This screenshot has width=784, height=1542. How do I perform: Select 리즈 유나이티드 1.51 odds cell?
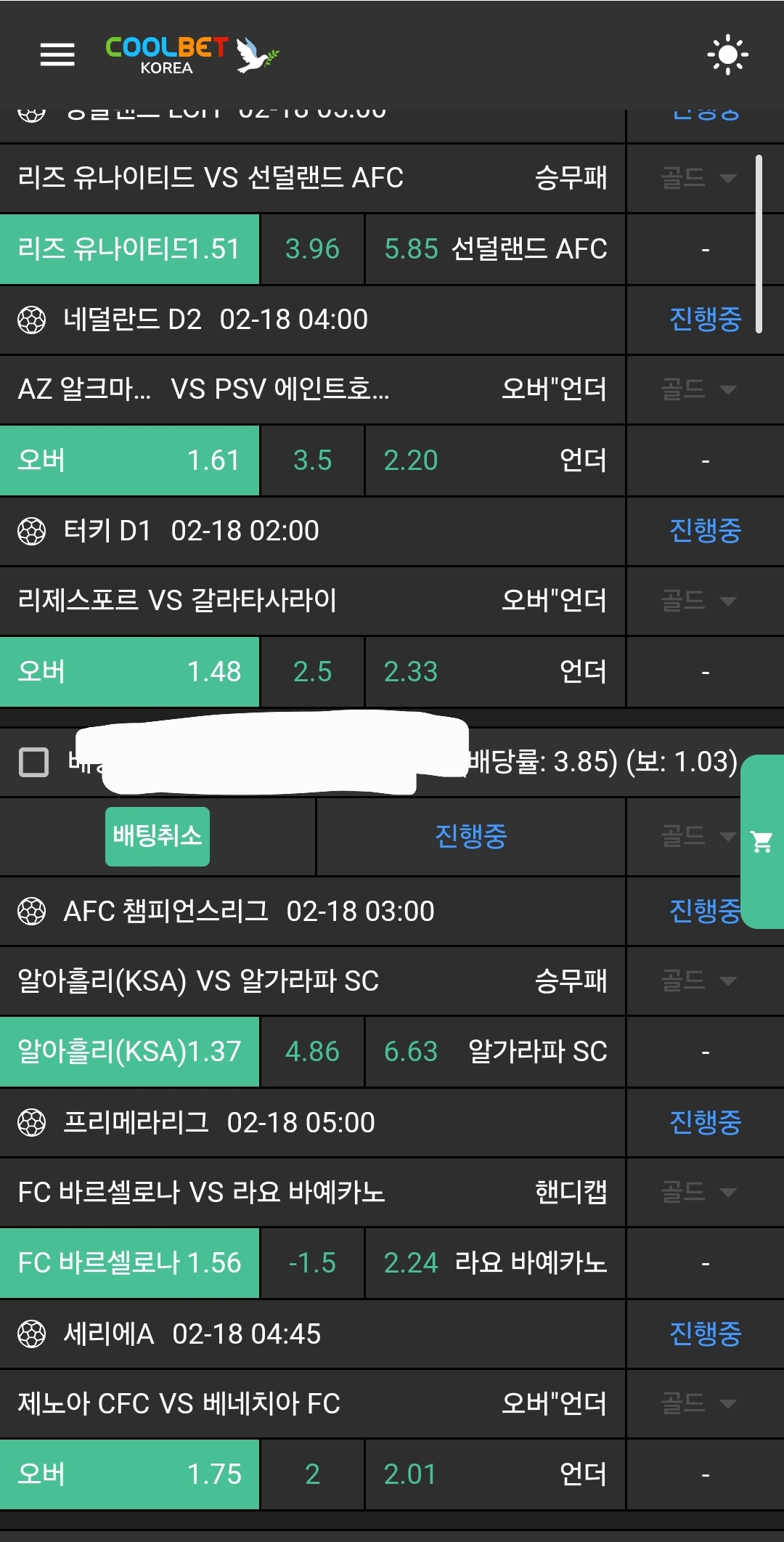point(129,249)
